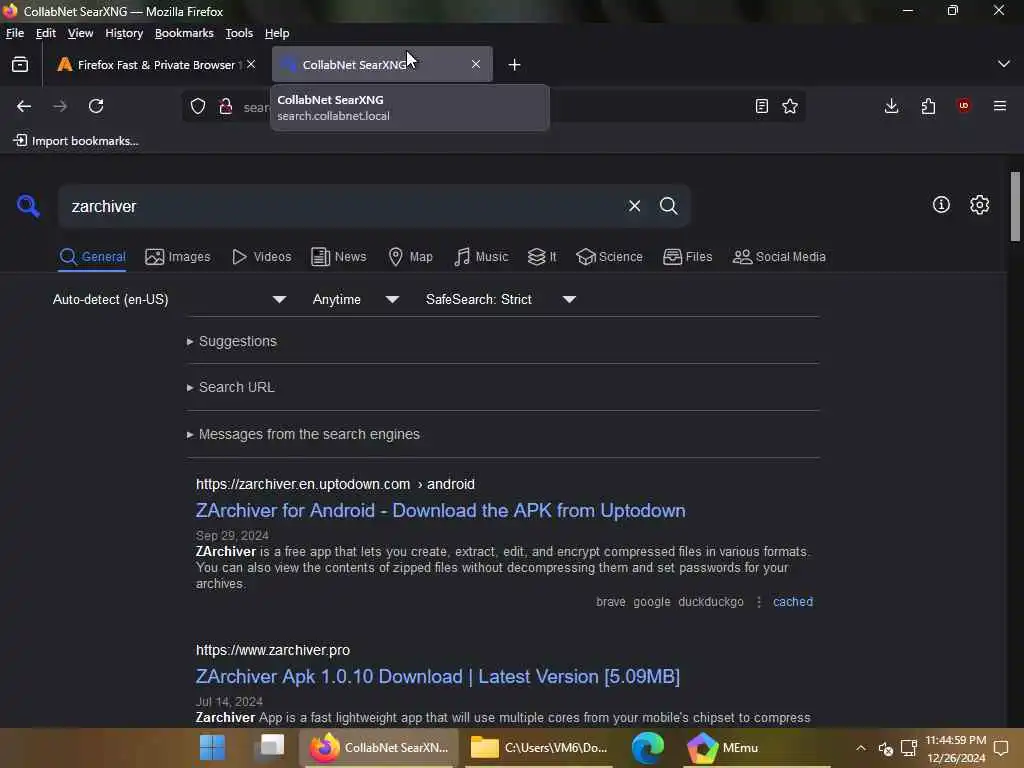Open the Edit menu
The width and height of the screenshot is (1024, 768).
click(46, 33)
